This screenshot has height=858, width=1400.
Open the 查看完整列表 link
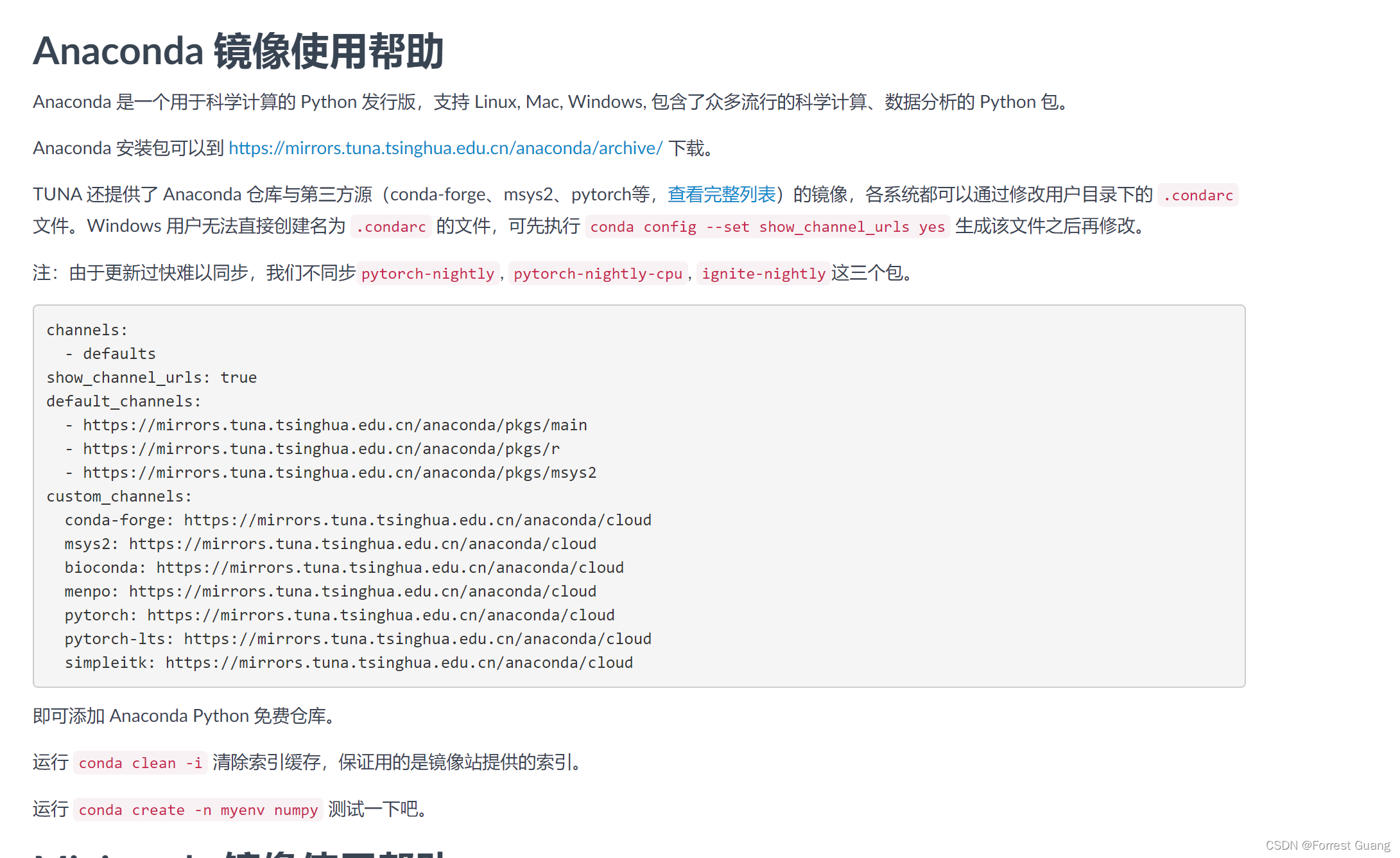click(722, 195)
